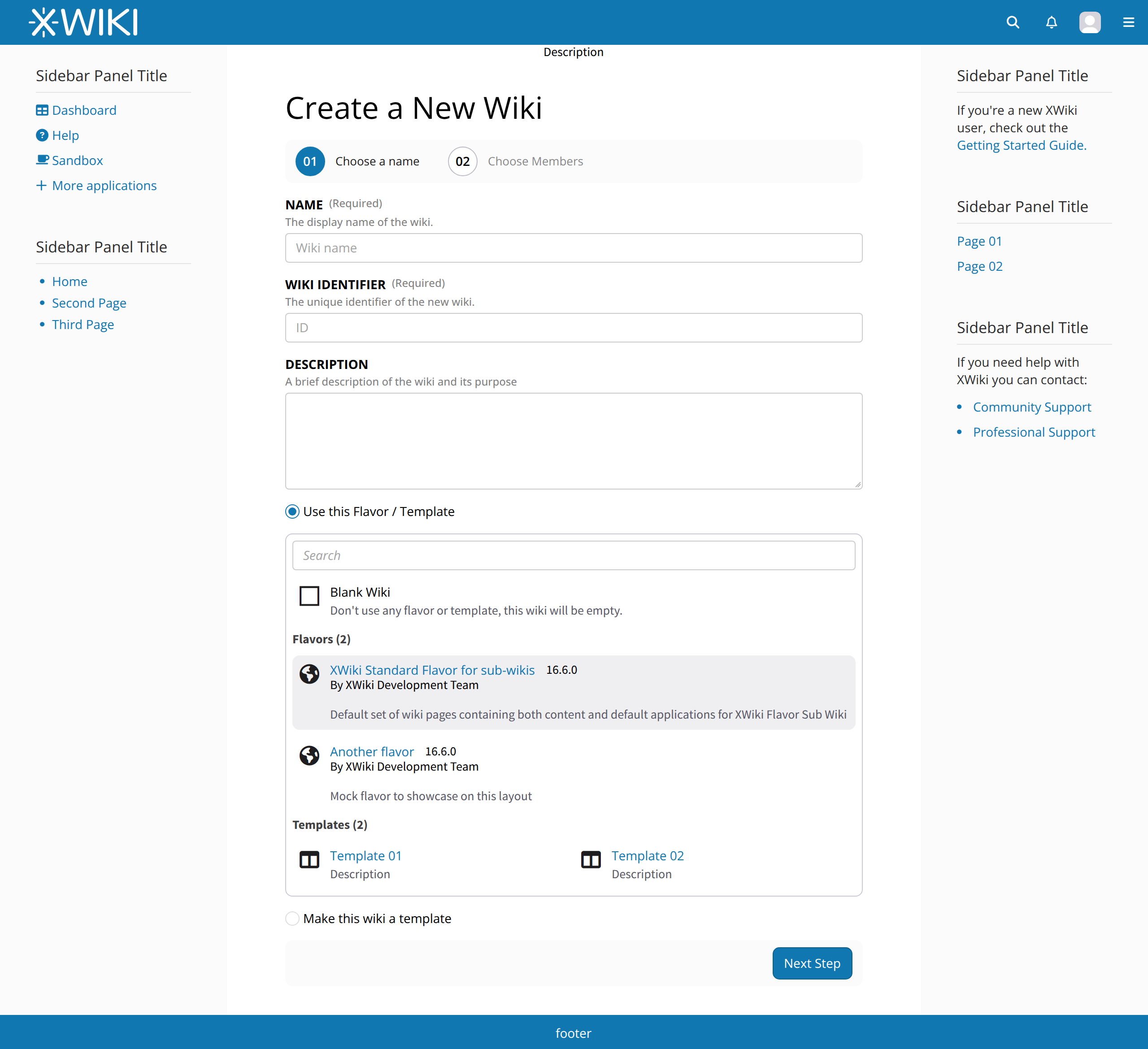The width and height of the screenshot is (1148, 1049).
Task: Click the Help question mark icon
Action: [42, 135]
